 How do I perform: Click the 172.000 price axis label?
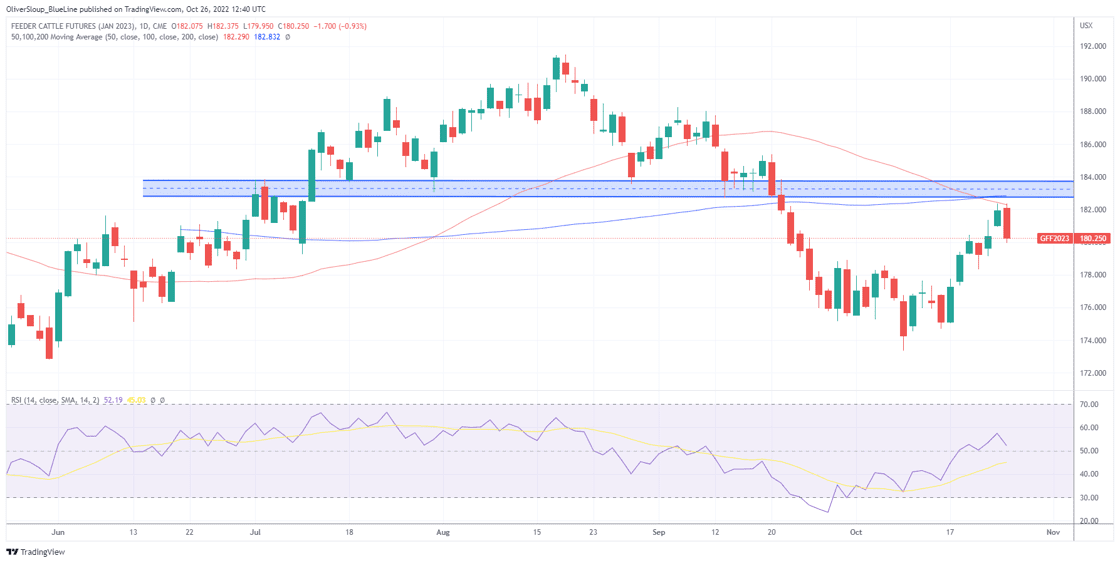tap(1091, 374)
